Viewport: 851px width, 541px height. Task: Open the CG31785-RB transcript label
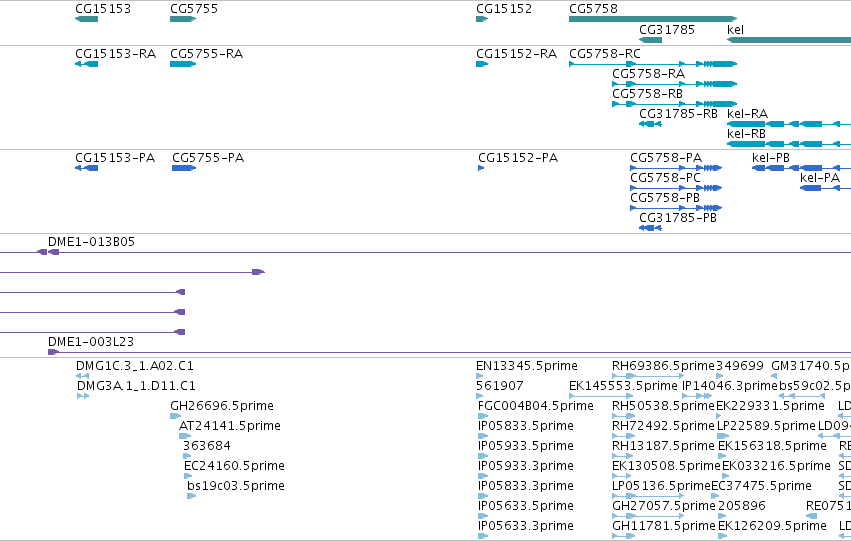pyautogui.click(x=678, y=114)
